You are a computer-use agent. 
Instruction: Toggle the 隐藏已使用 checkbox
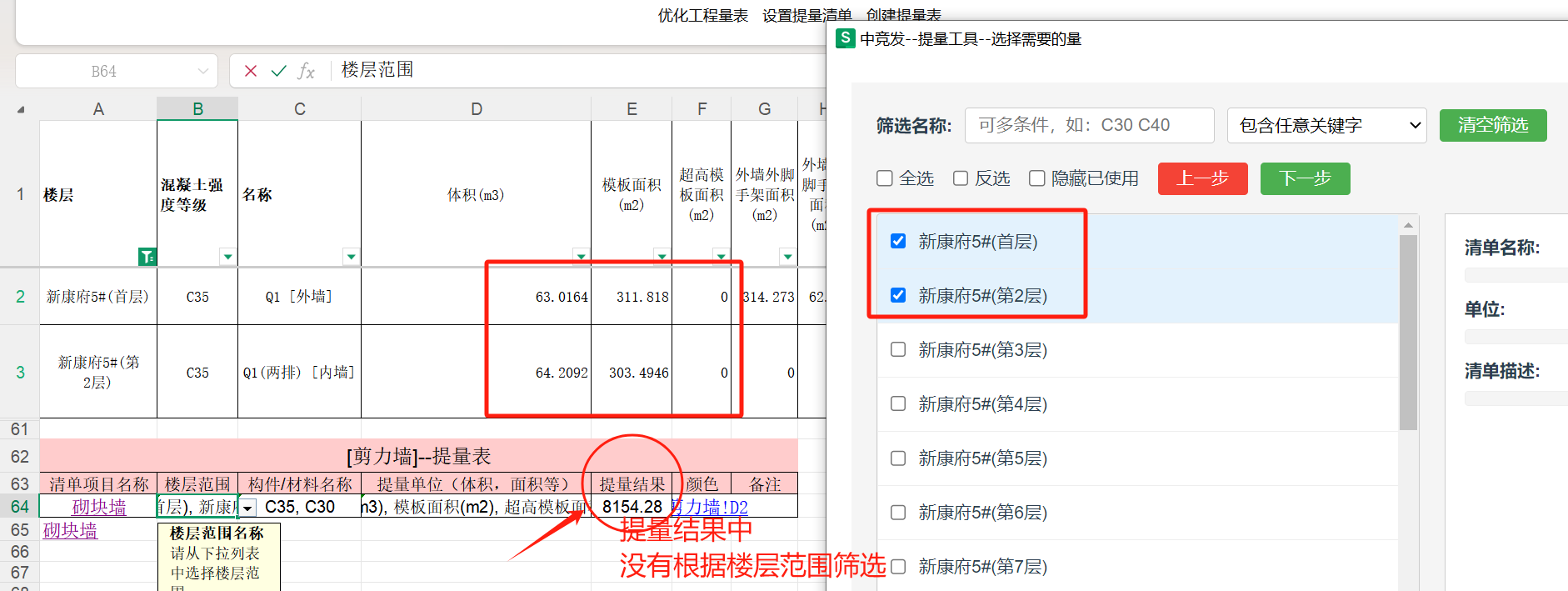(x=1037, y=178)
